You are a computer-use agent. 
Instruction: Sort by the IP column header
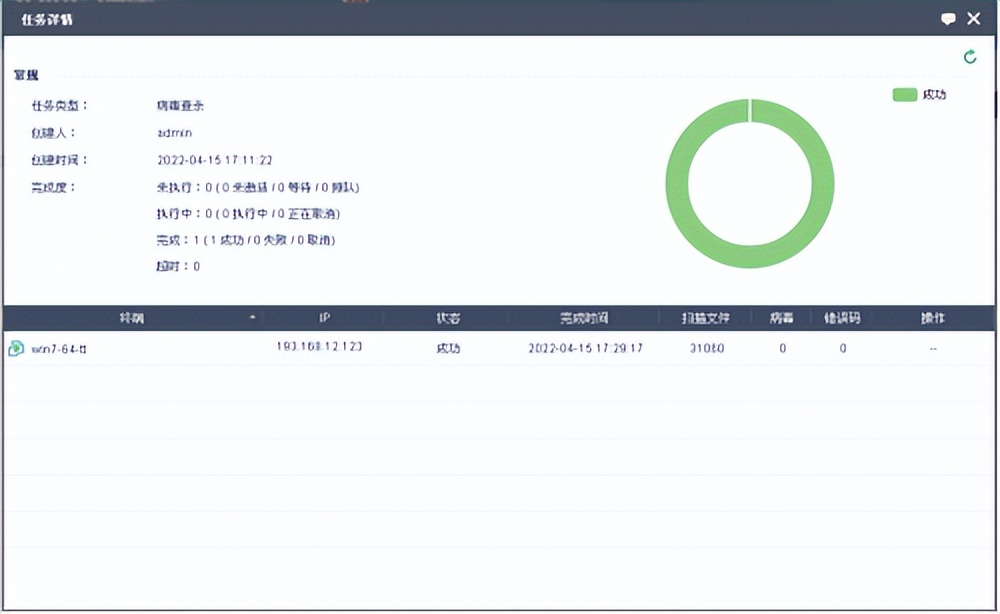coord(324,318)
